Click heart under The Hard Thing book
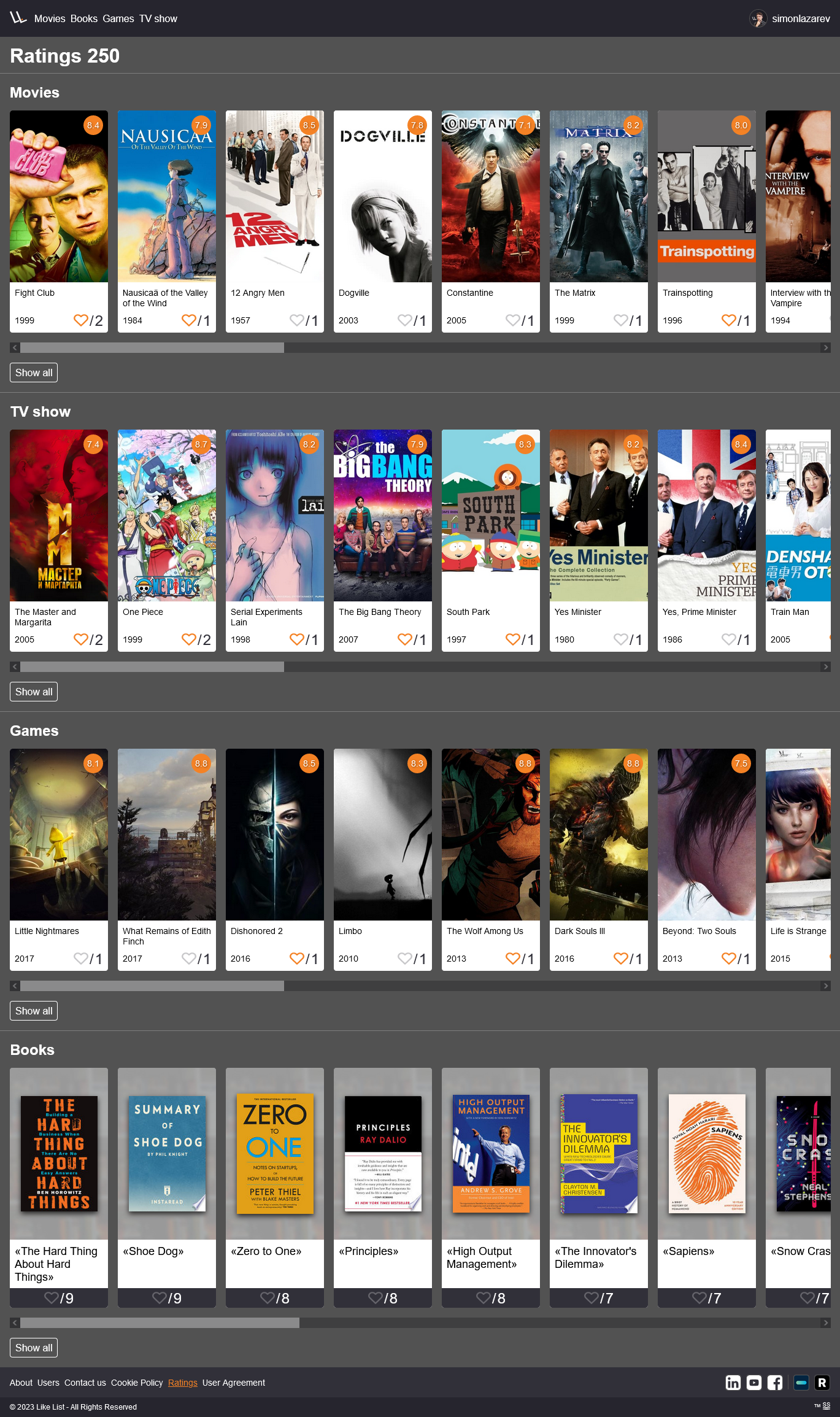The height and width of the screenshot is (1417, 840). tap(52, 1297)
